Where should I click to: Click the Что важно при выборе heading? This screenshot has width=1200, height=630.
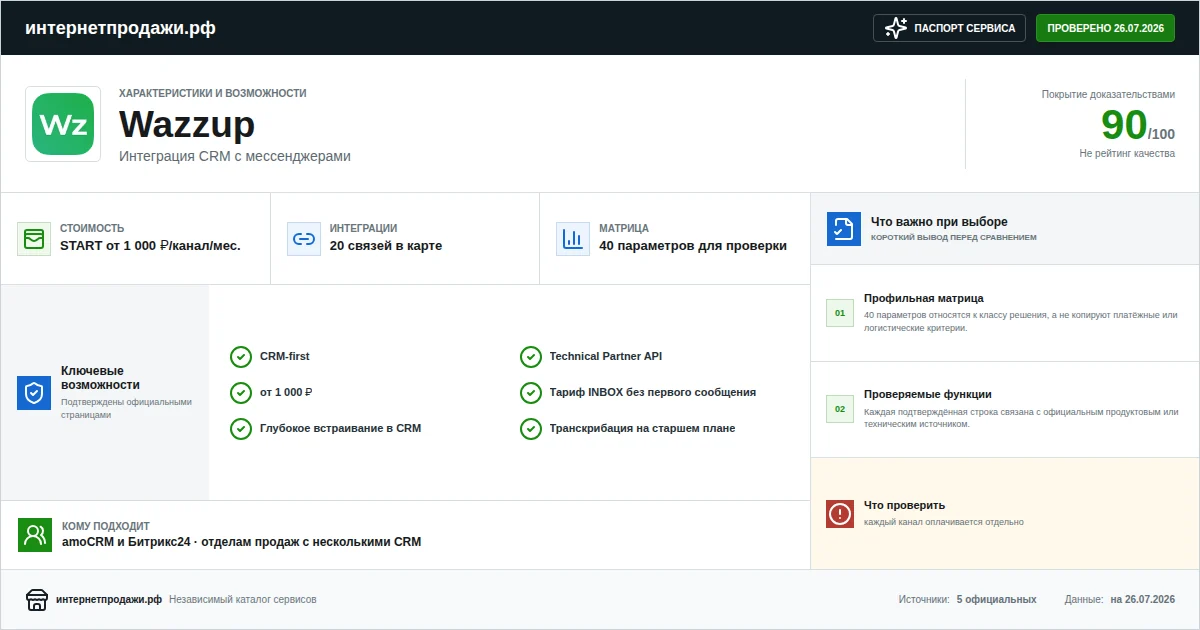point(939,222)
